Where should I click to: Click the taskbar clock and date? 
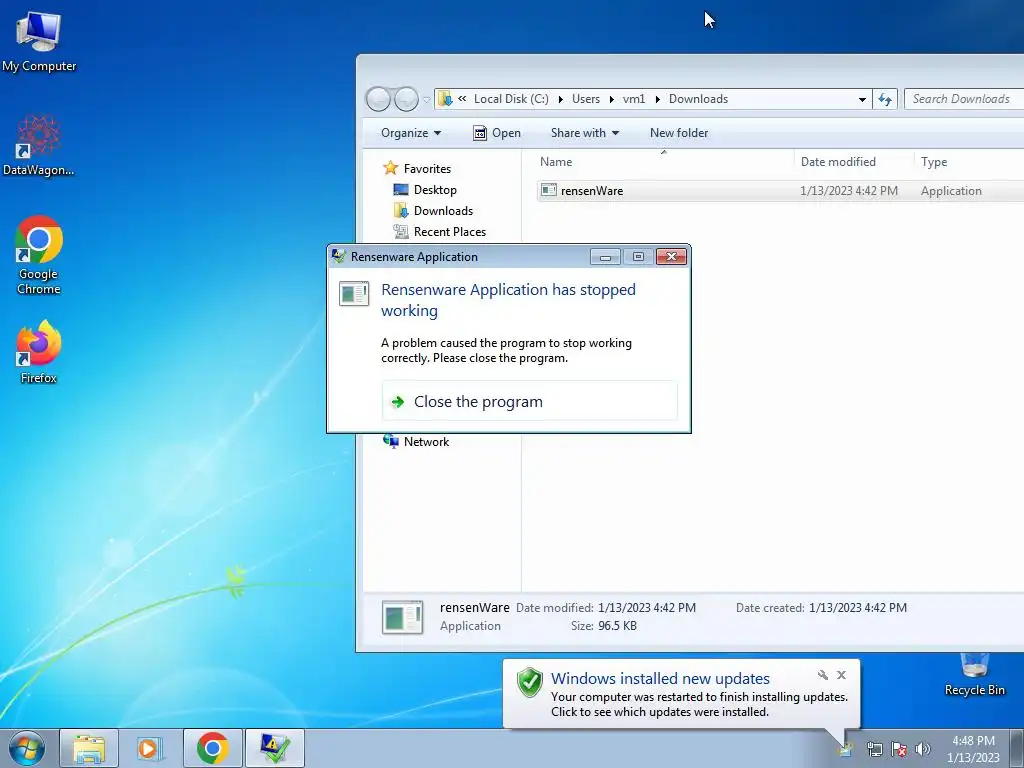click(973, 749)
